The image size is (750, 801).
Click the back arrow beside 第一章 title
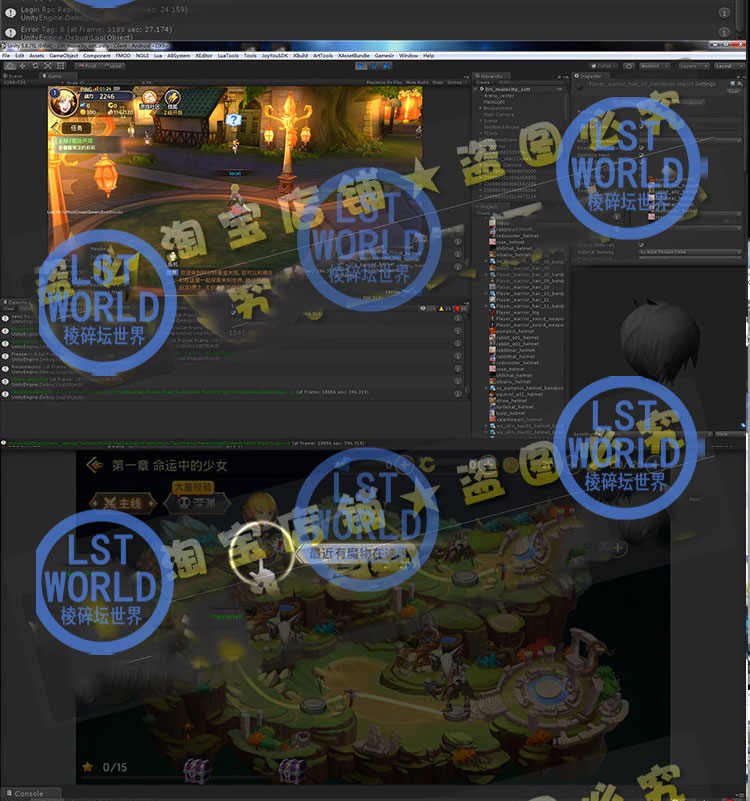[95, 465]
